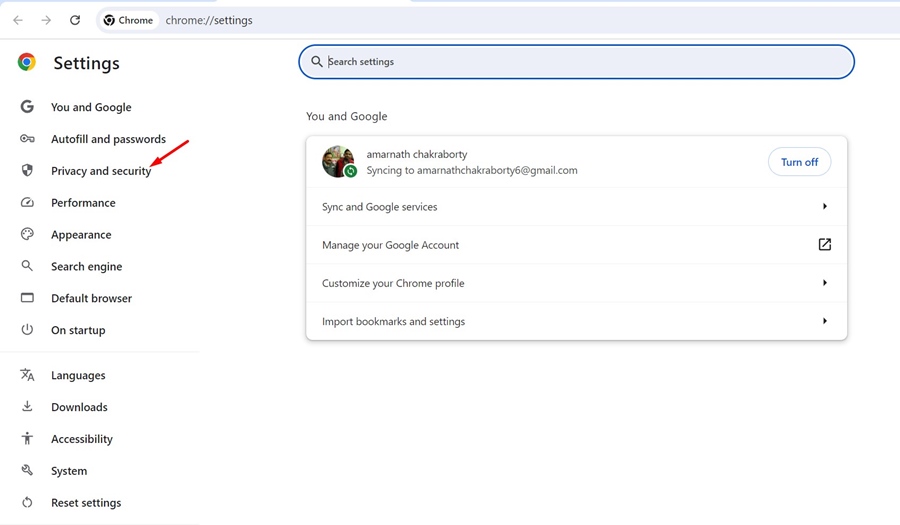Click the Languages translate icon

click(x=27, y=375)
